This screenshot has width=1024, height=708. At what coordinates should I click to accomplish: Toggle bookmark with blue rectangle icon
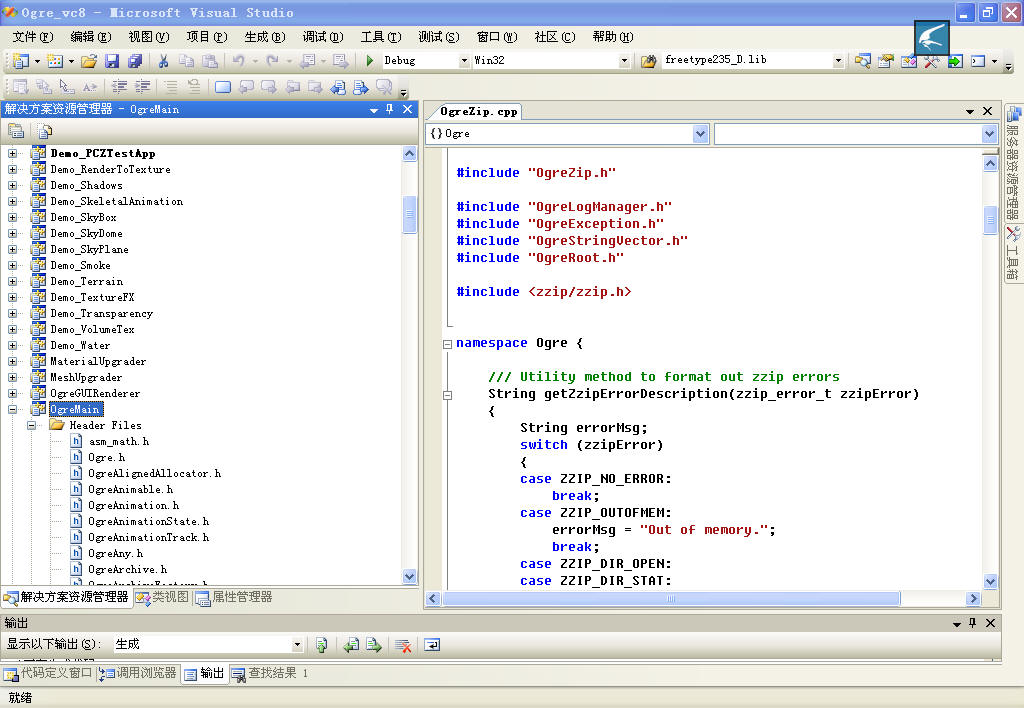[x=223, y=86]
